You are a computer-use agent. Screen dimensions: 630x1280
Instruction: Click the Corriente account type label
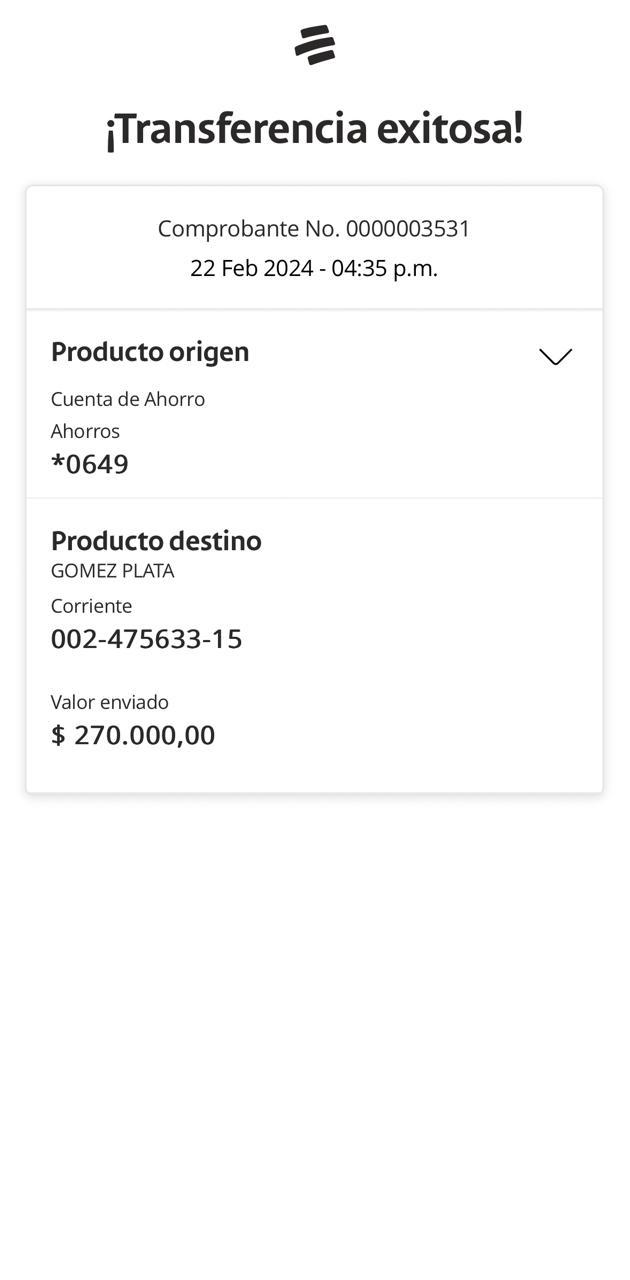click(91, 606)
